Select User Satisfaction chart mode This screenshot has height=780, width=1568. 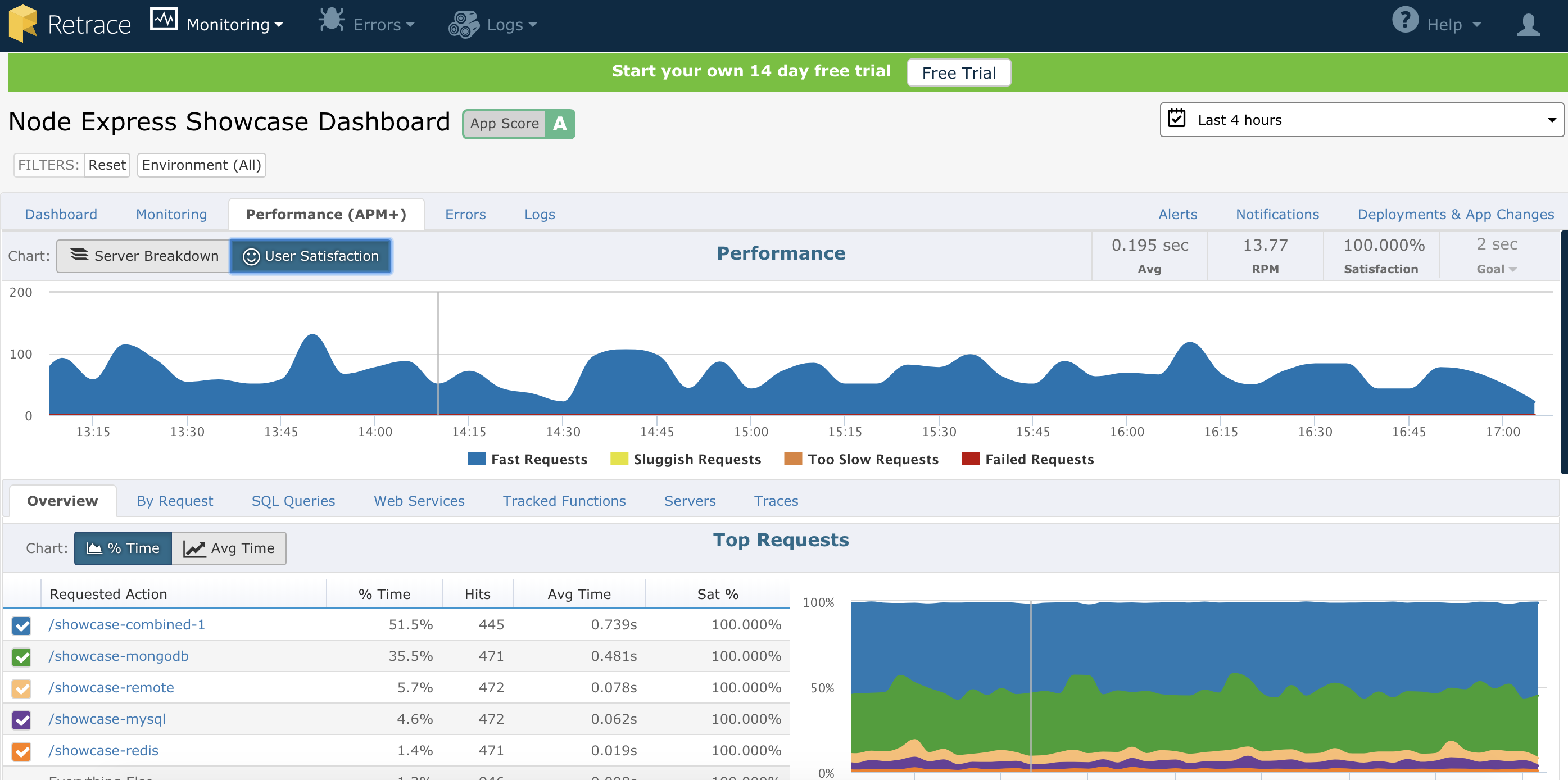(x=310, y=256)
